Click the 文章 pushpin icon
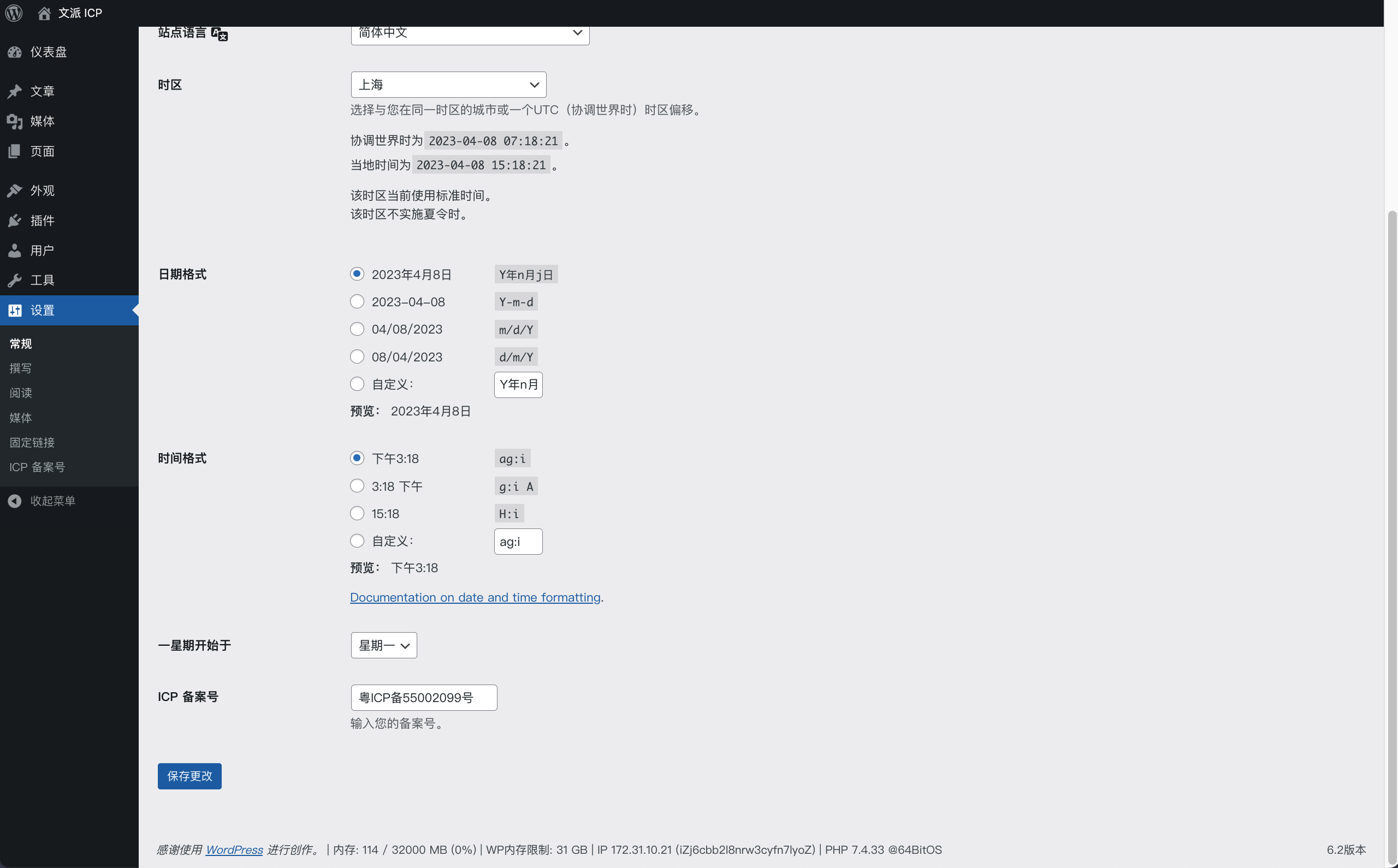The width and height of the screenshot is (1398, 868). tap(15, 91)
